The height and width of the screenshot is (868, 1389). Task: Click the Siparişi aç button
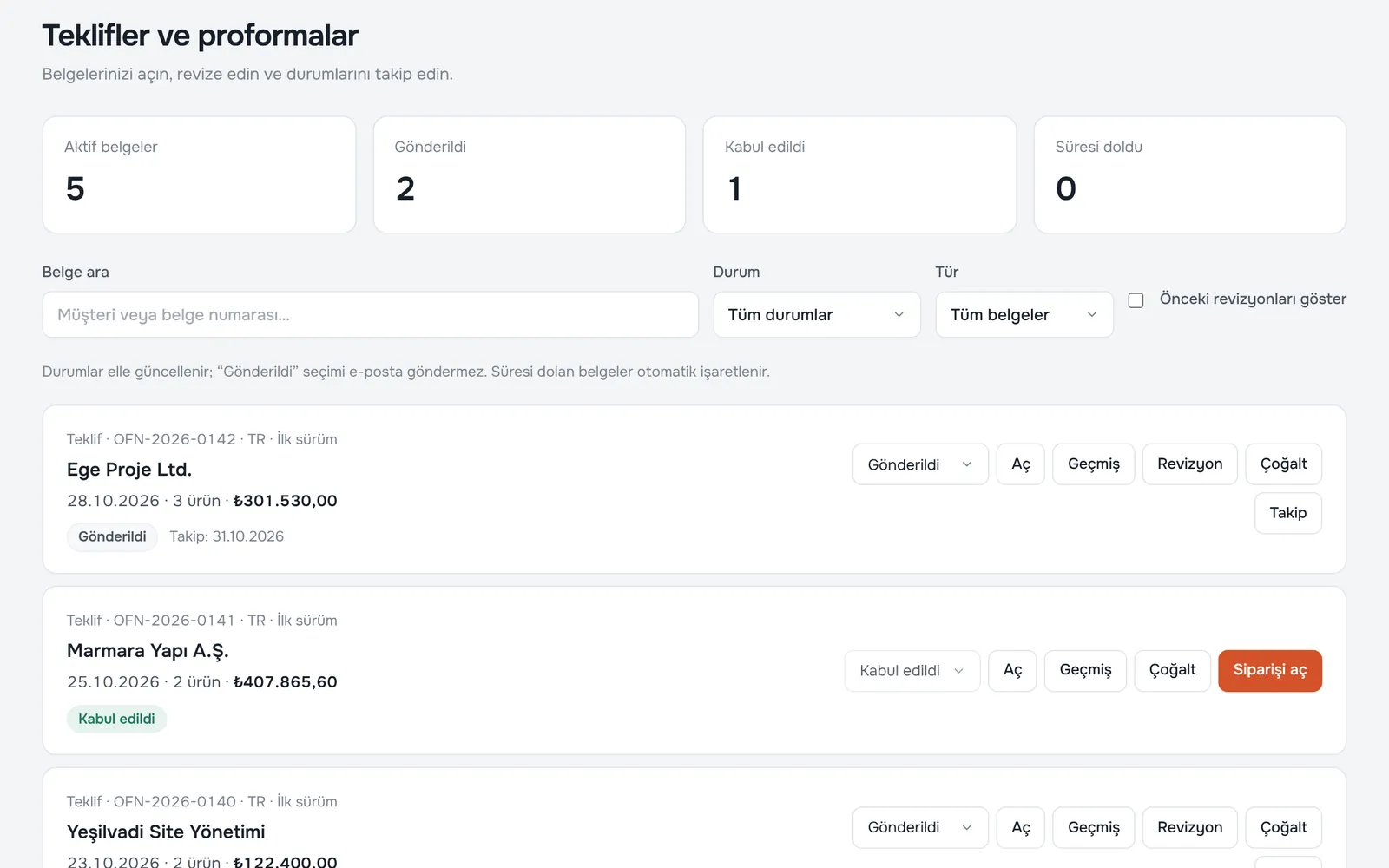coord(1270,671)
